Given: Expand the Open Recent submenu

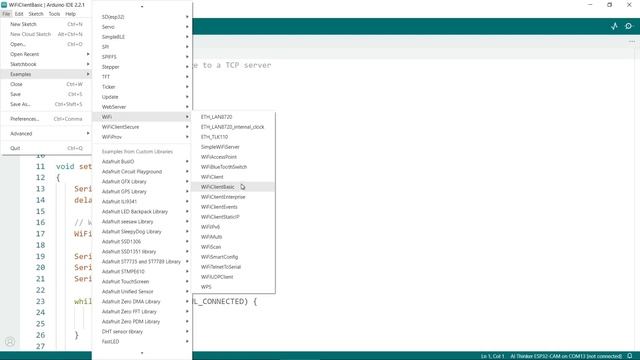Looking at the screenshot, I should coord(46,54).
